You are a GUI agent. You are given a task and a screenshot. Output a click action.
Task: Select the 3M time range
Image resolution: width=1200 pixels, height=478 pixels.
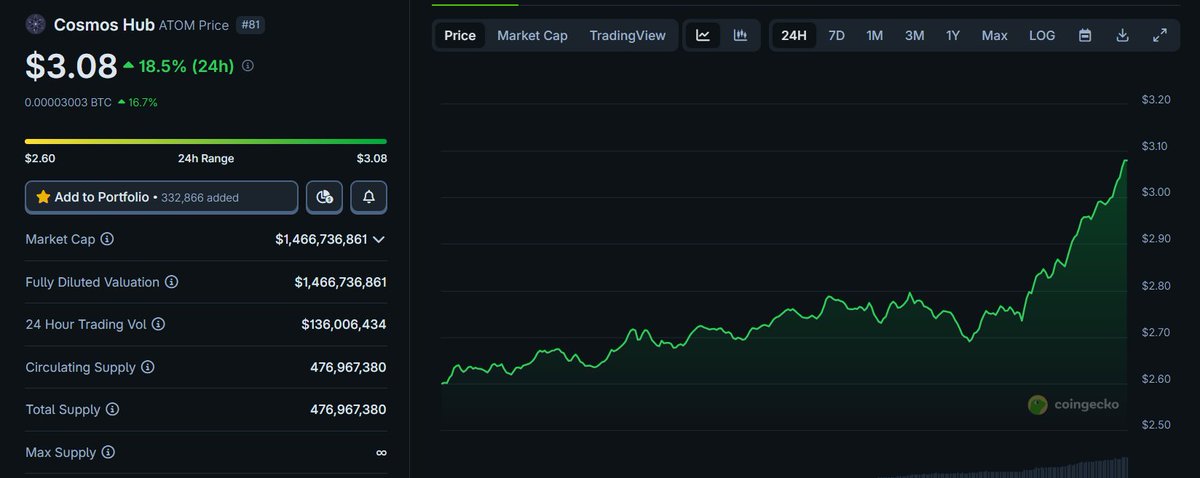point(914,35)
